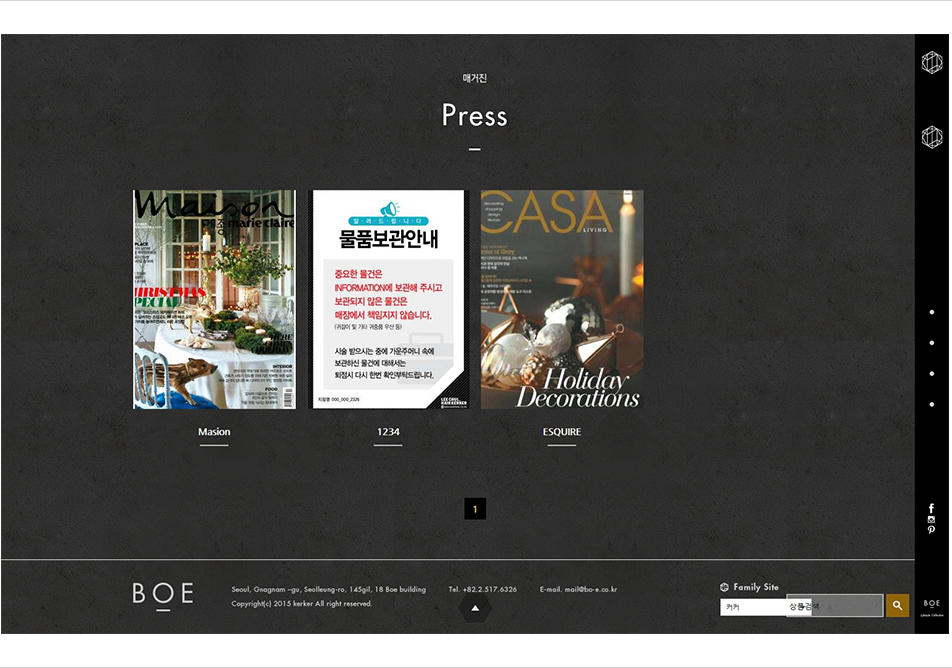Open the Masion title link

pos(214,432)
